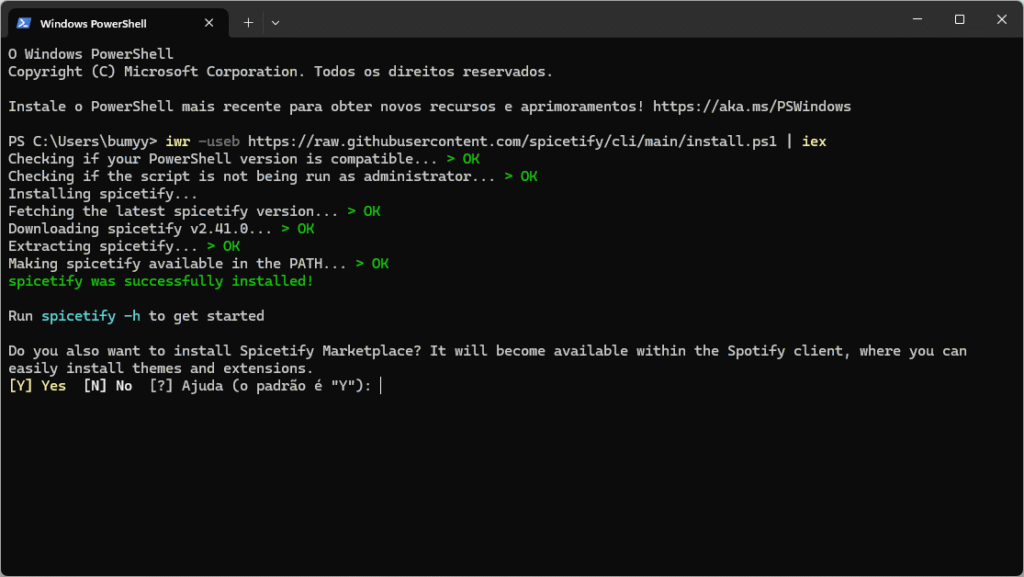
Task: Minimize the terminal window
Action: (918, 20)
